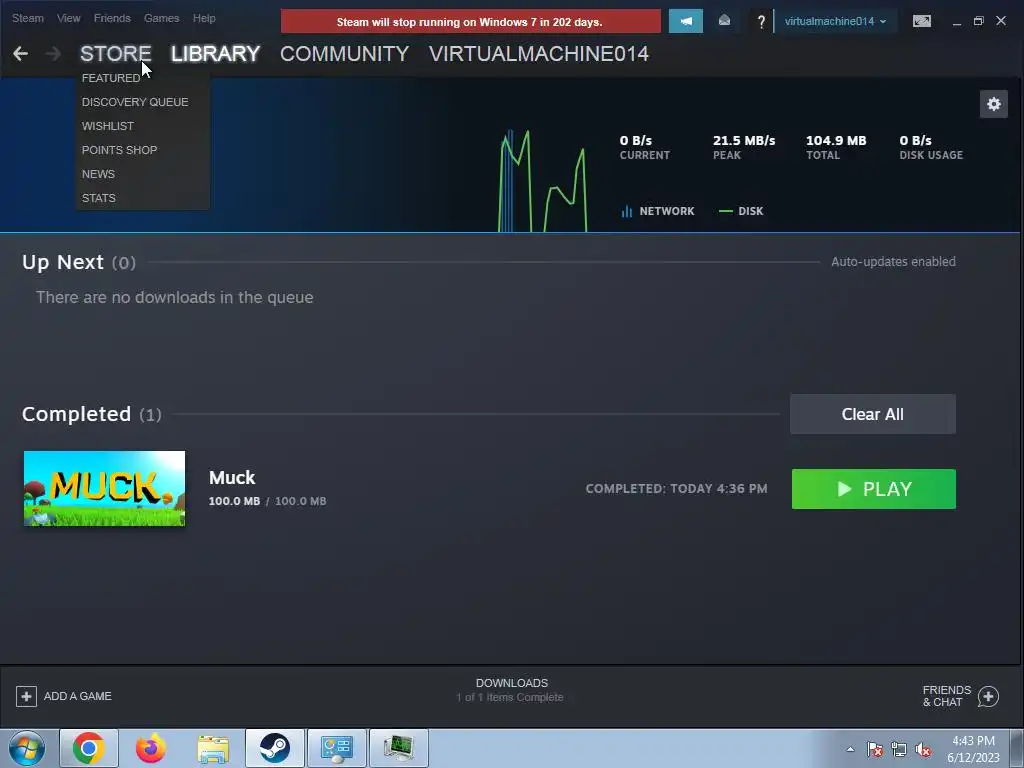Switch to the LIBRARY tab

(x=216, y=54)
